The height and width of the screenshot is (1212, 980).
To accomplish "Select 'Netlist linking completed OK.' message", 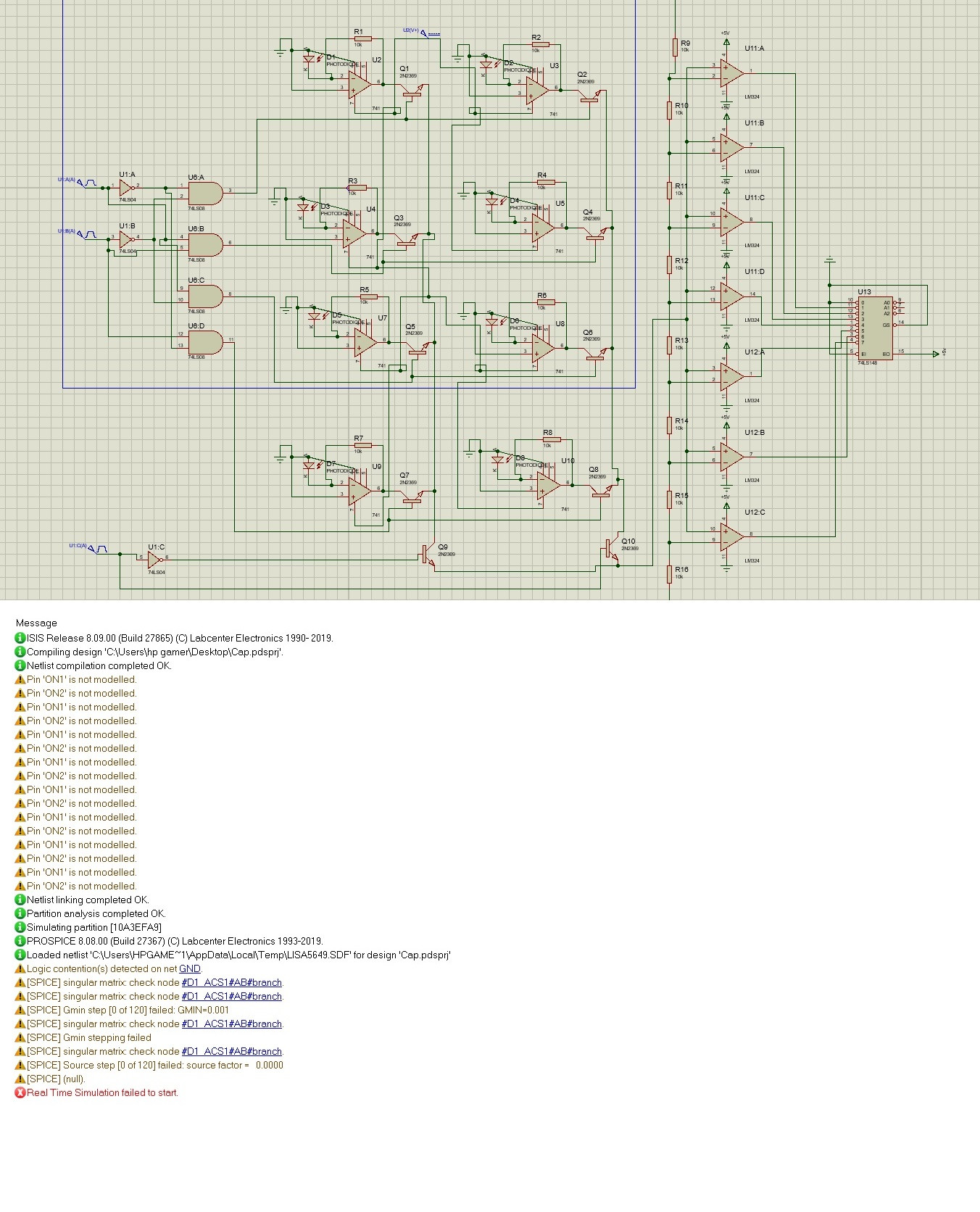I will pos(88,900).
